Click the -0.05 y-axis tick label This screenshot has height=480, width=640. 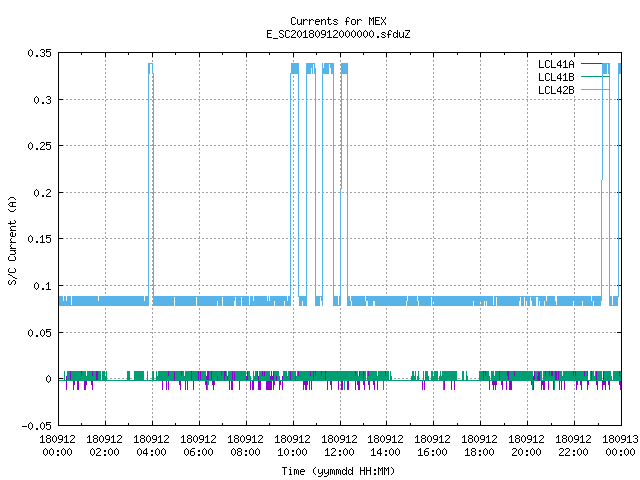coord(37,426)
